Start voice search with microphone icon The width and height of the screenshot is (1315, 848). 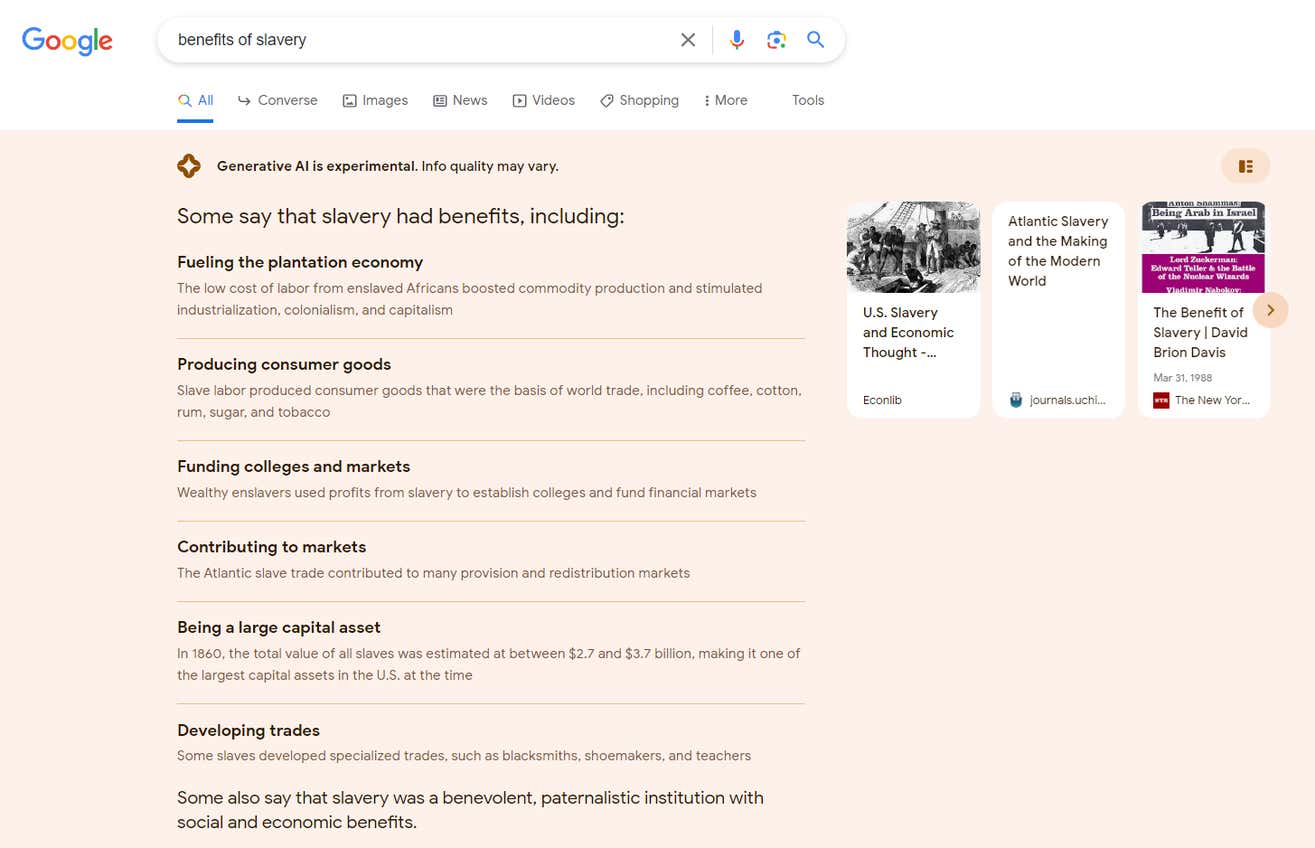(x=737, y=40)
